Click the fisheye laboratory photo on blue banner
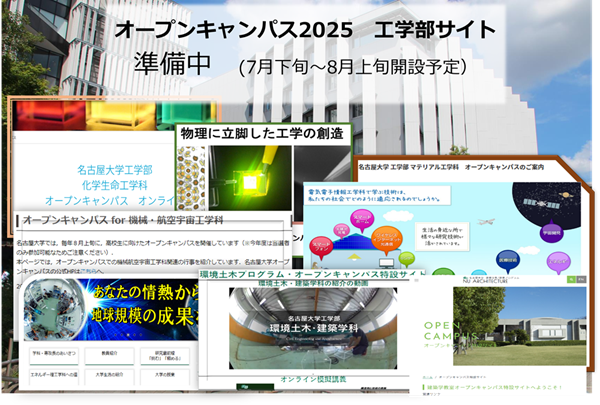 [54, 310]
